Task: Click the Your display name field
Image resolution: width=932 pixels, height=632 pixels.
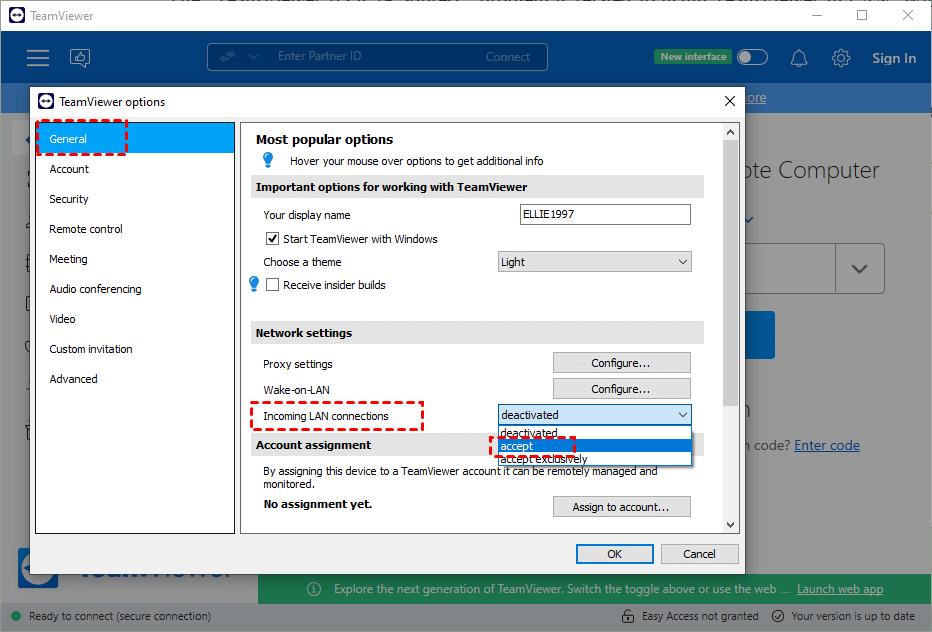Action: 605,215
